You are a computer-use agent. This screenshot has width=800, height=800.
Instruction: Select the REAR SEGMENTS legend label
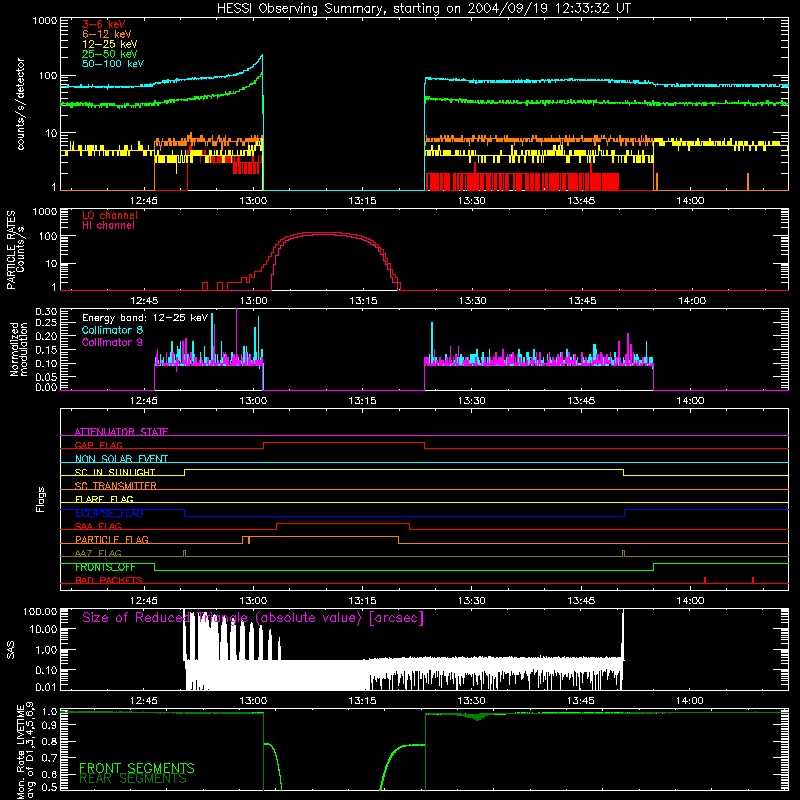(133, 779)
